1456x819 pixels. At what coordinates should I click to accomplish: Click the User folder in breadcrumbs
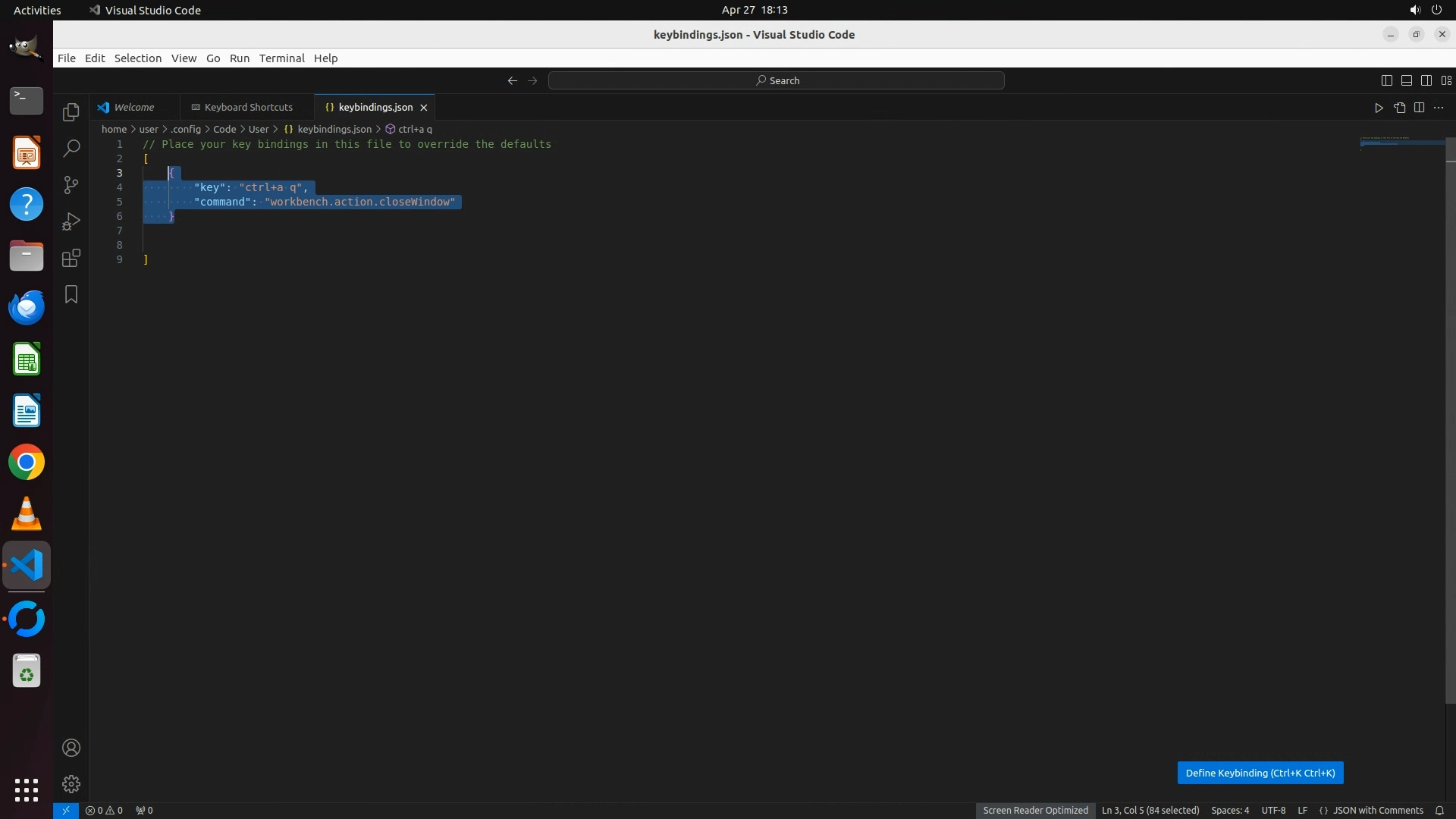pos(259,129)
